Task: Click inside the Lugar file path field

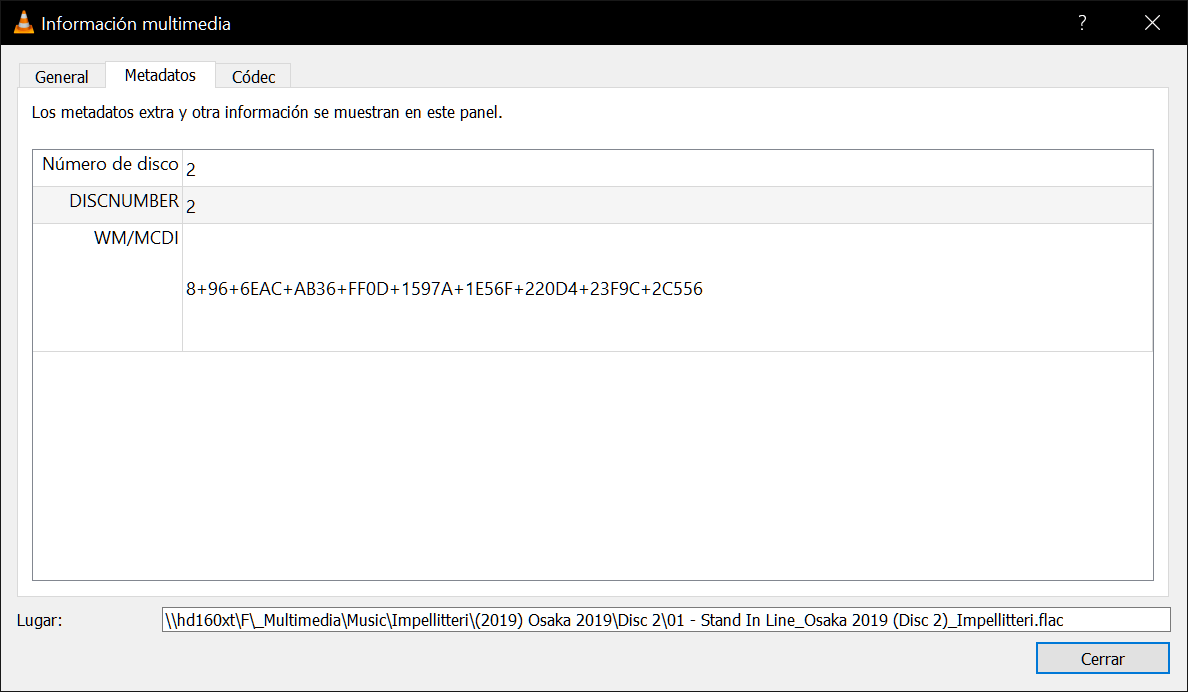Action: tap(665, 620)
